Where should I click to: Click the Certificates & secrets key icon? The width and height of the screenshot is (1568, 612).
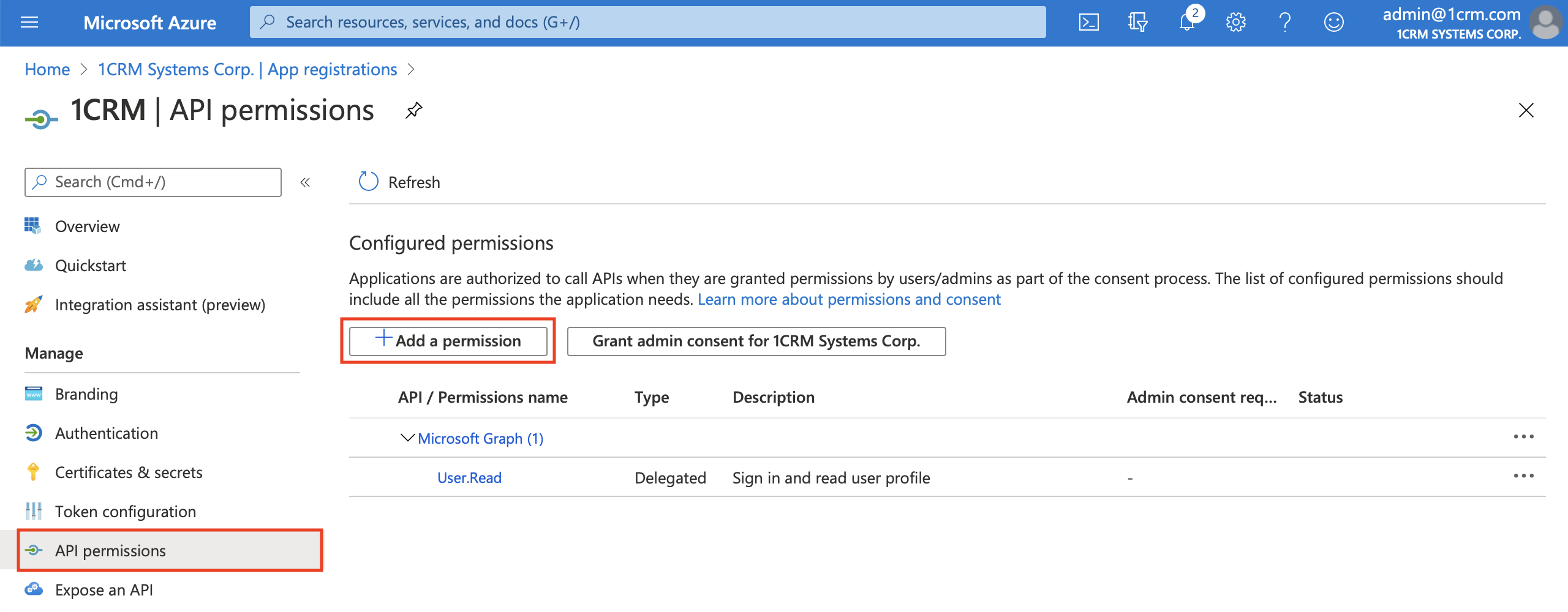point(33,472)
